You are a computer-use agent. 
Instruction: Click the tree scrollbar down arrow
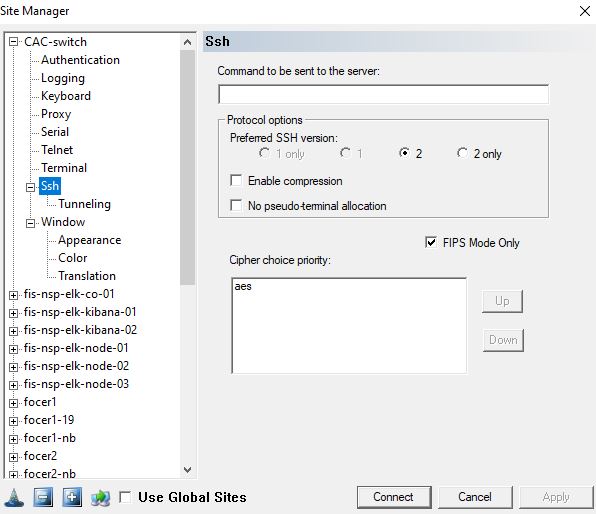tap(187, 470)
